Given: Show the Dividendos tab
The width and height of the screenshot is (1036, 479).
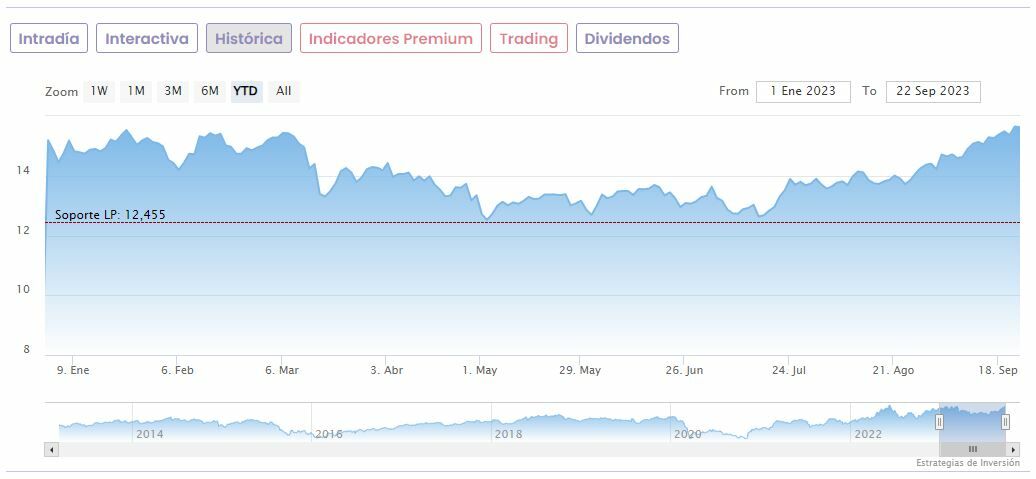Looking at the screenshot, I should [x=627, y=39].
